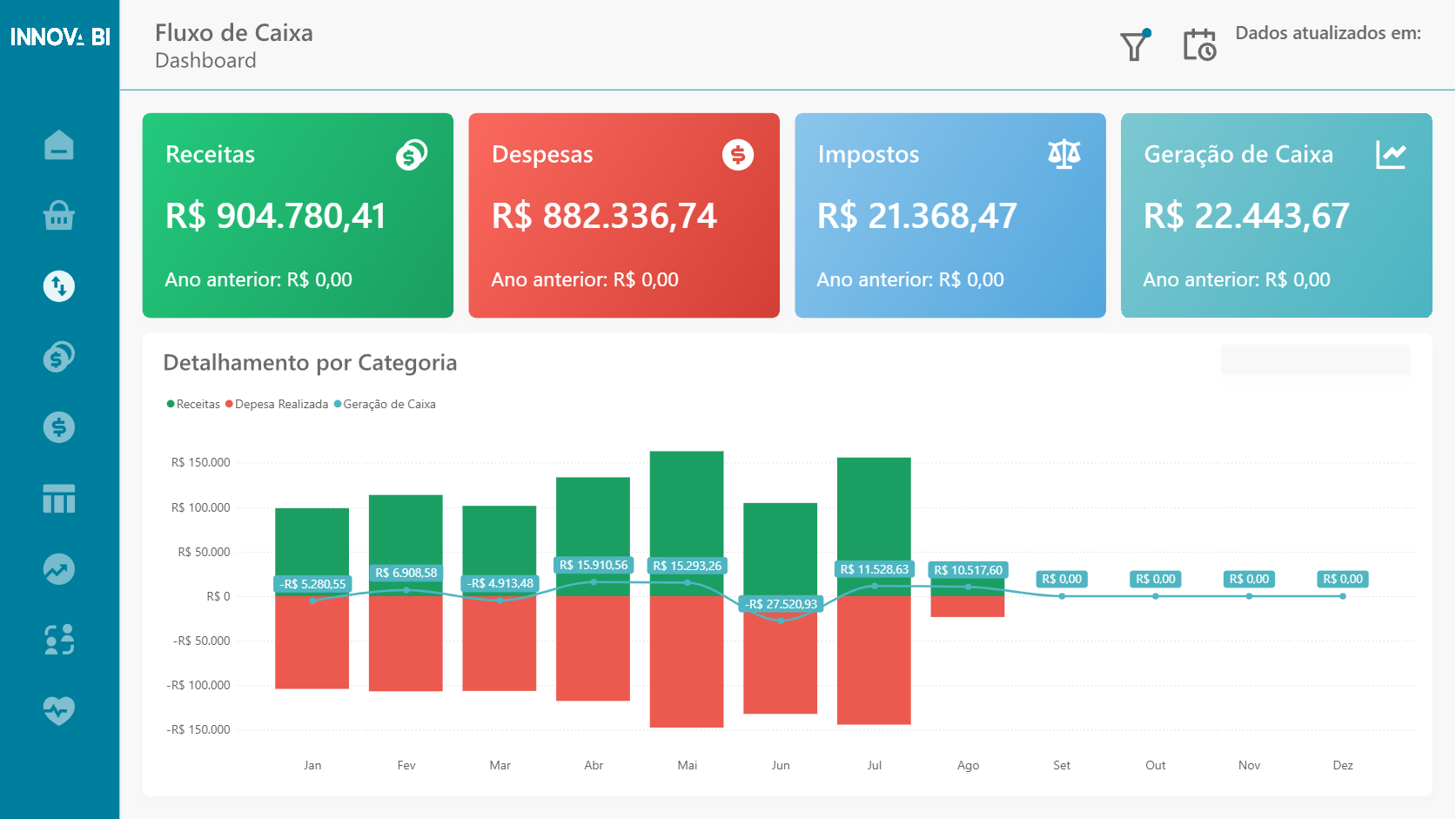Click the INNOVA BI logo
This screenshot has width=1456, height=819.
click(59, 37)
